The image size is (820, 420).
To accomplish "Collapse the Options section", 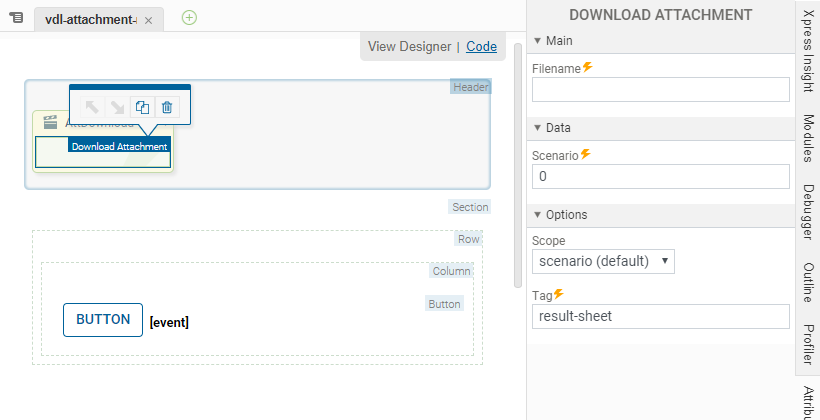I will tap(537, 215).
